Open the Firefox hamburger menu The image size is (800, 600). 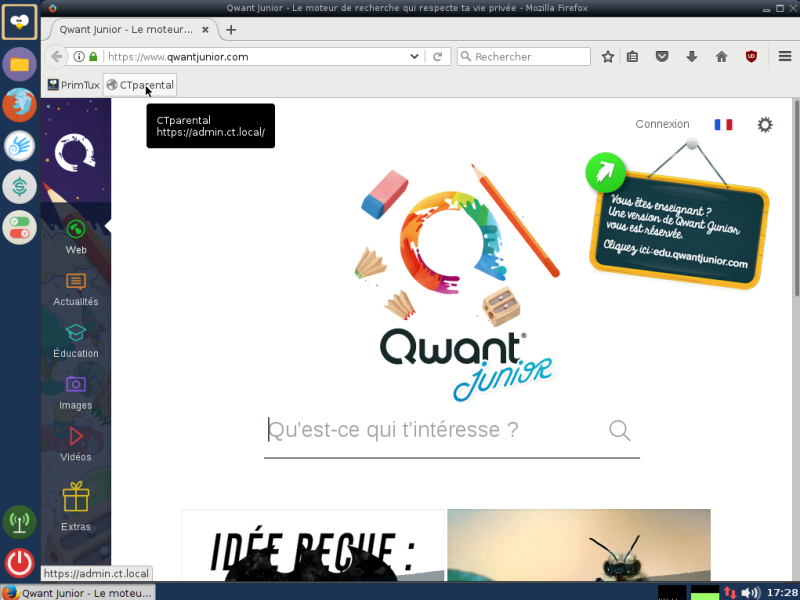click(785, 57)
